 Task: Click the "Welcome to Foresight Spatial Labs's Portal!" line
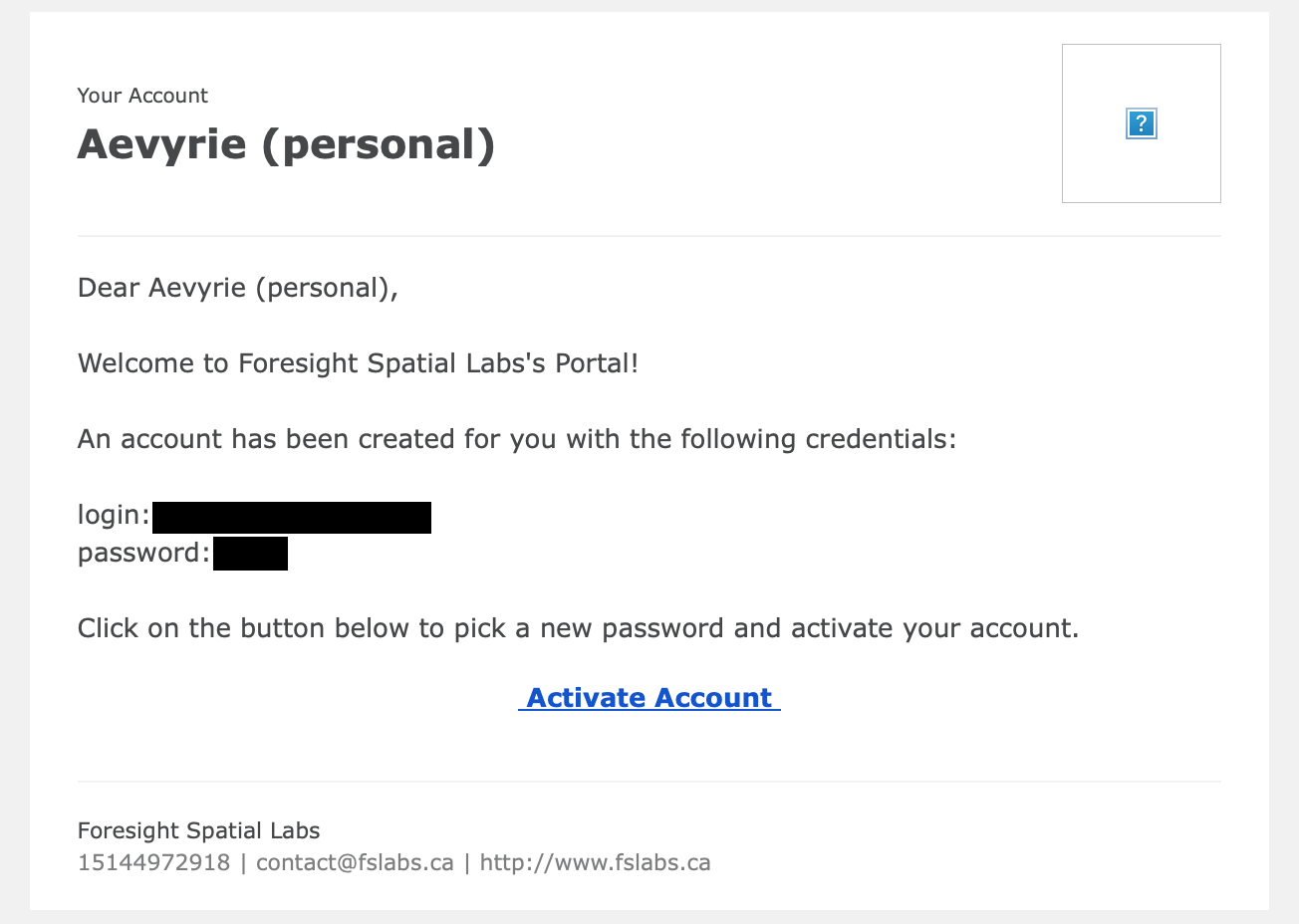(x=358, y=363)
